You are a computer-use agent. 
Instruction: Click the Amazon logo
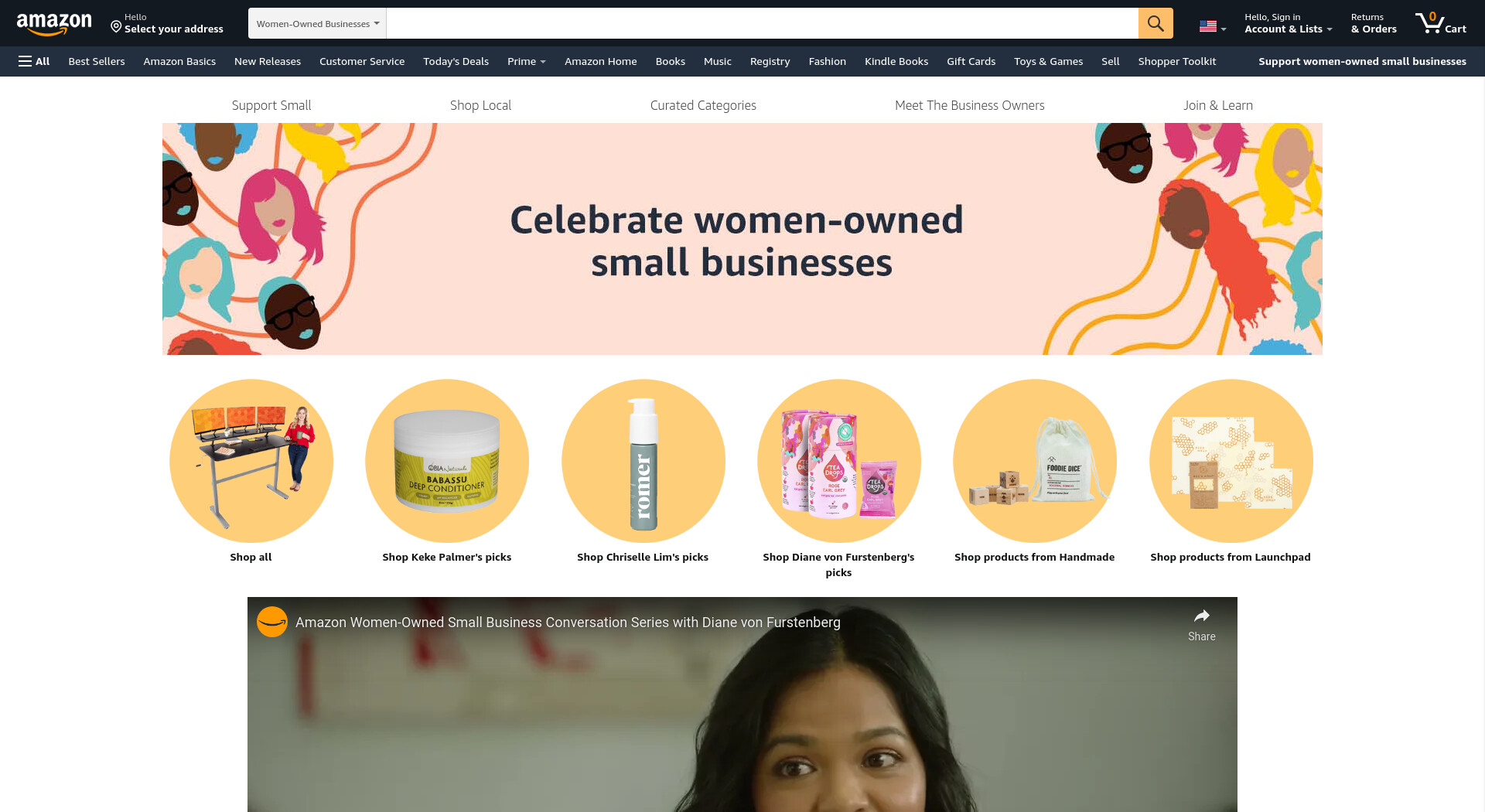tap(54, 24)
